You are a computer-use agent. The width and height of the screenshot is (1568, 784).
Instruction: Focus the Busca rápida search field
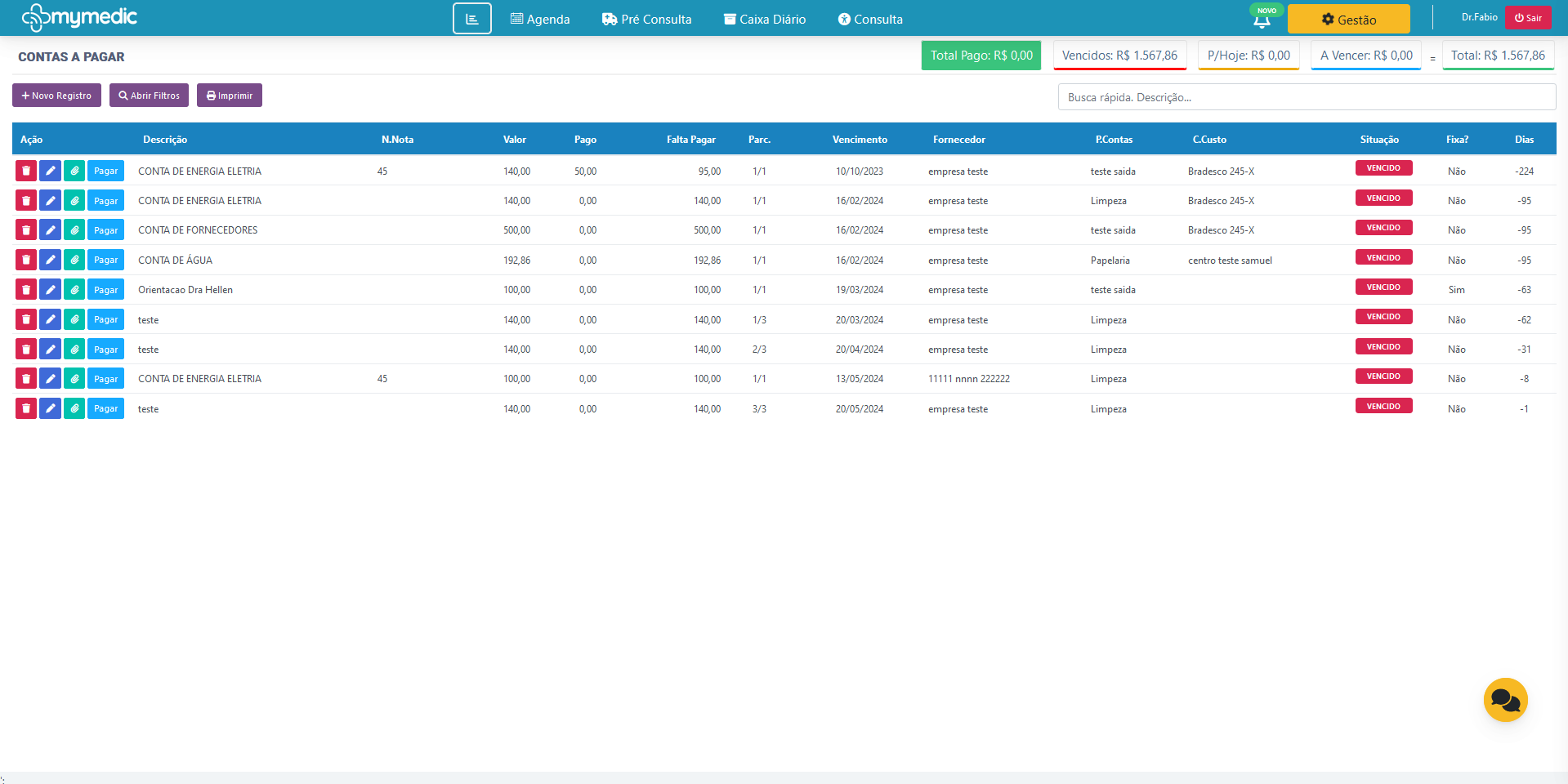pos(1306,97)
